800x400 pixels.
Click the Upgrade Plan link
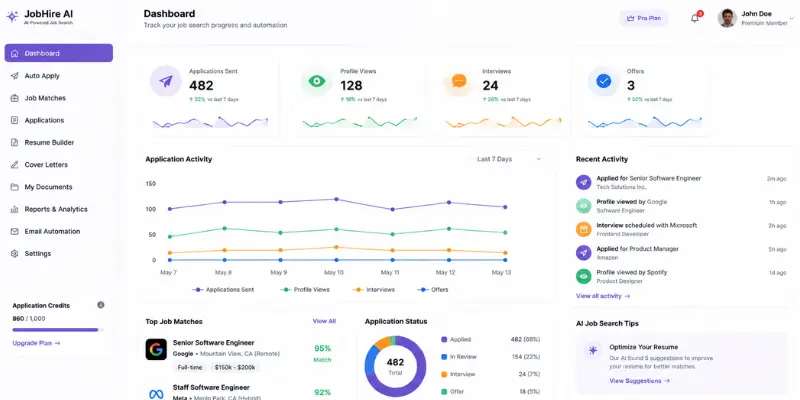[36, 343]
